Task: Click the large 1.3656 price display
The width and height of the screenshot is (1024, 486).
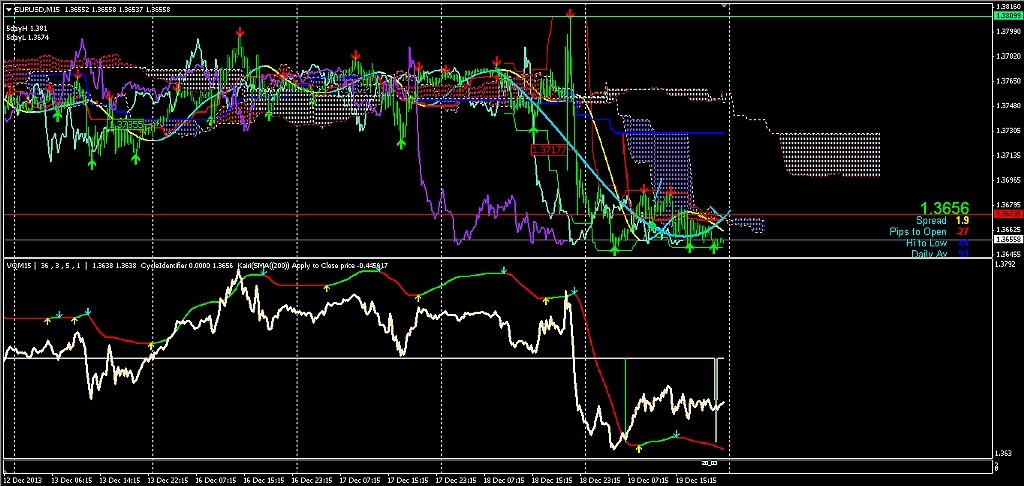Action: tap(944, 206)
